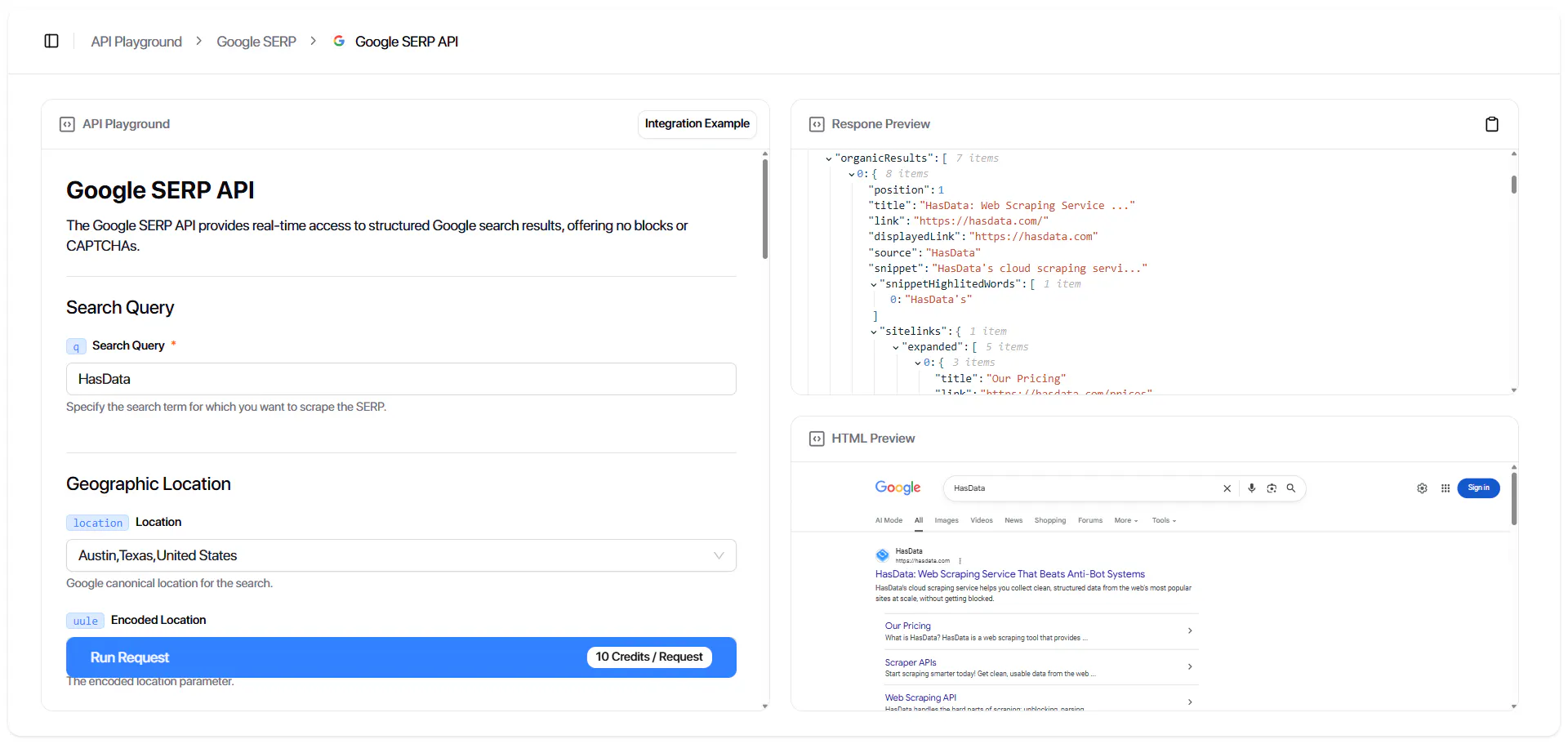
Task: Switch to AI Mode tab
Action: (889, 520)
